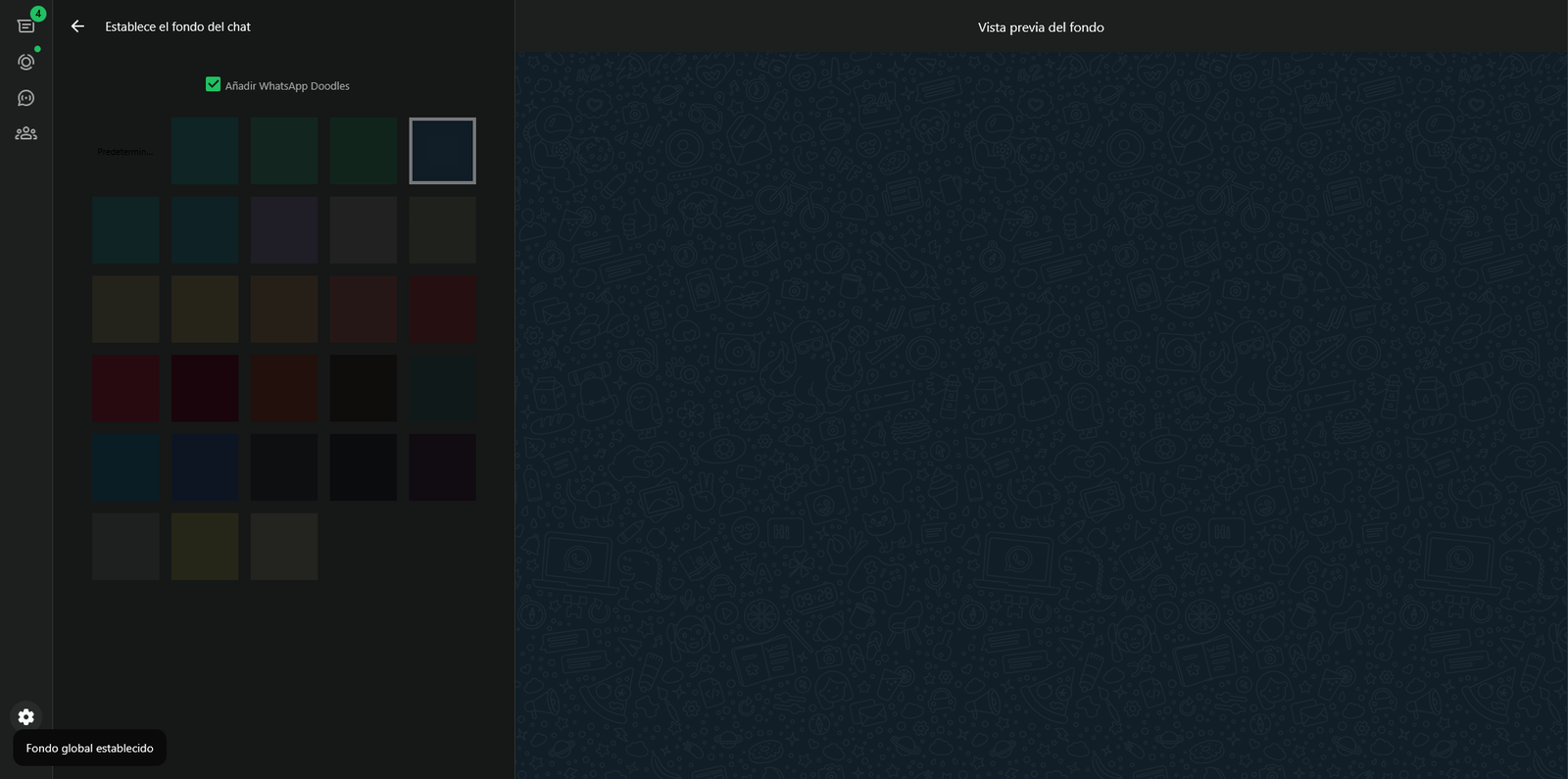Select the olive-yellow swatch in last row
The height and width of the screenshot is (779, 1568).
point(205,547)
